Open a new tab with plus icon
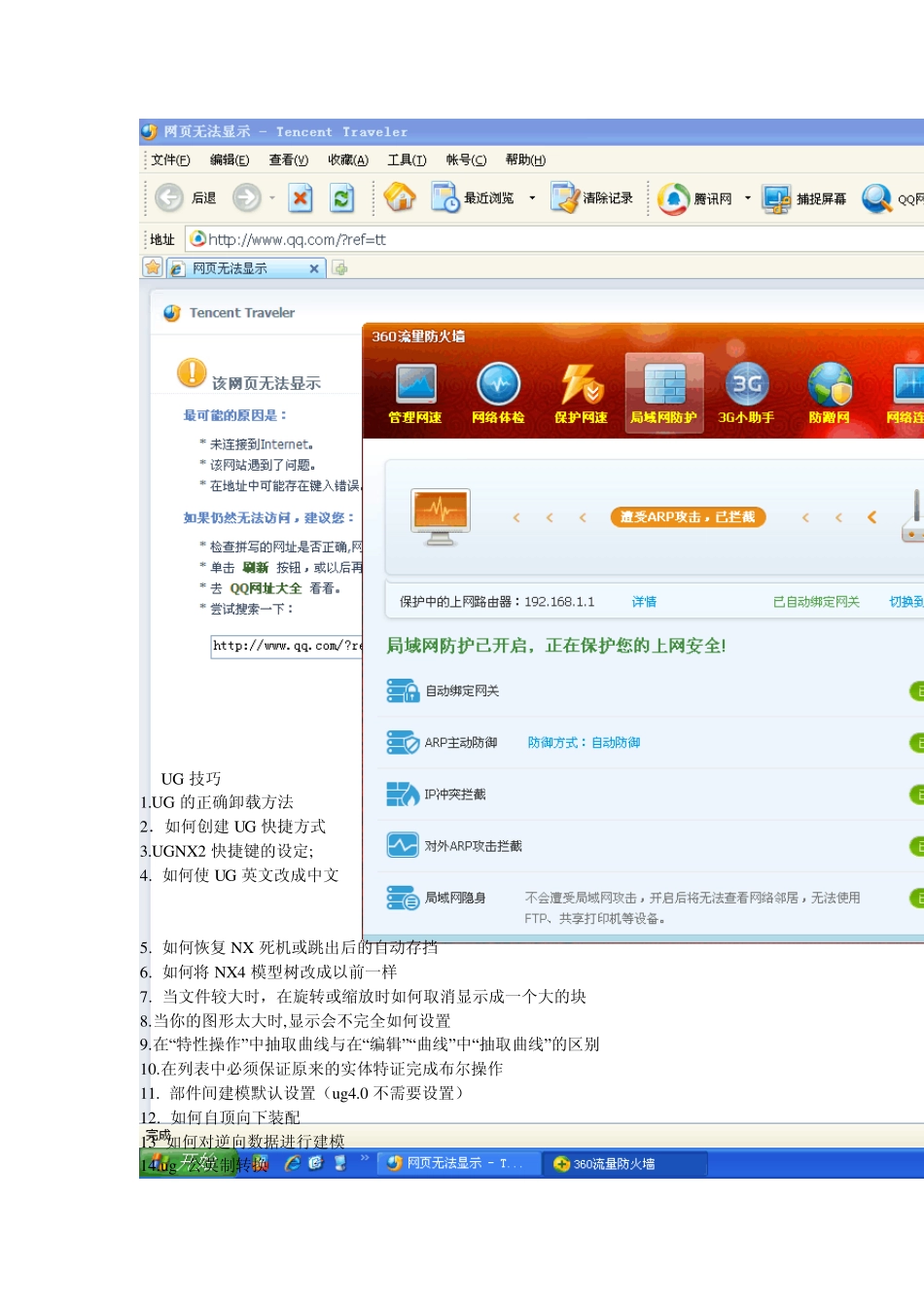The height and width of the screenshot is (1307, 924). (339, 268)
